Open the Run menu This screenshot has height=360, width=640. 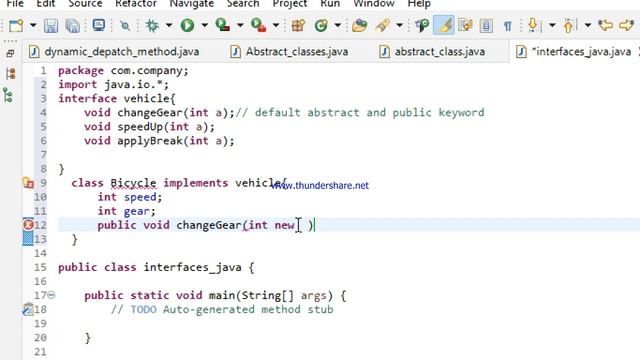[x=330, y=4]
